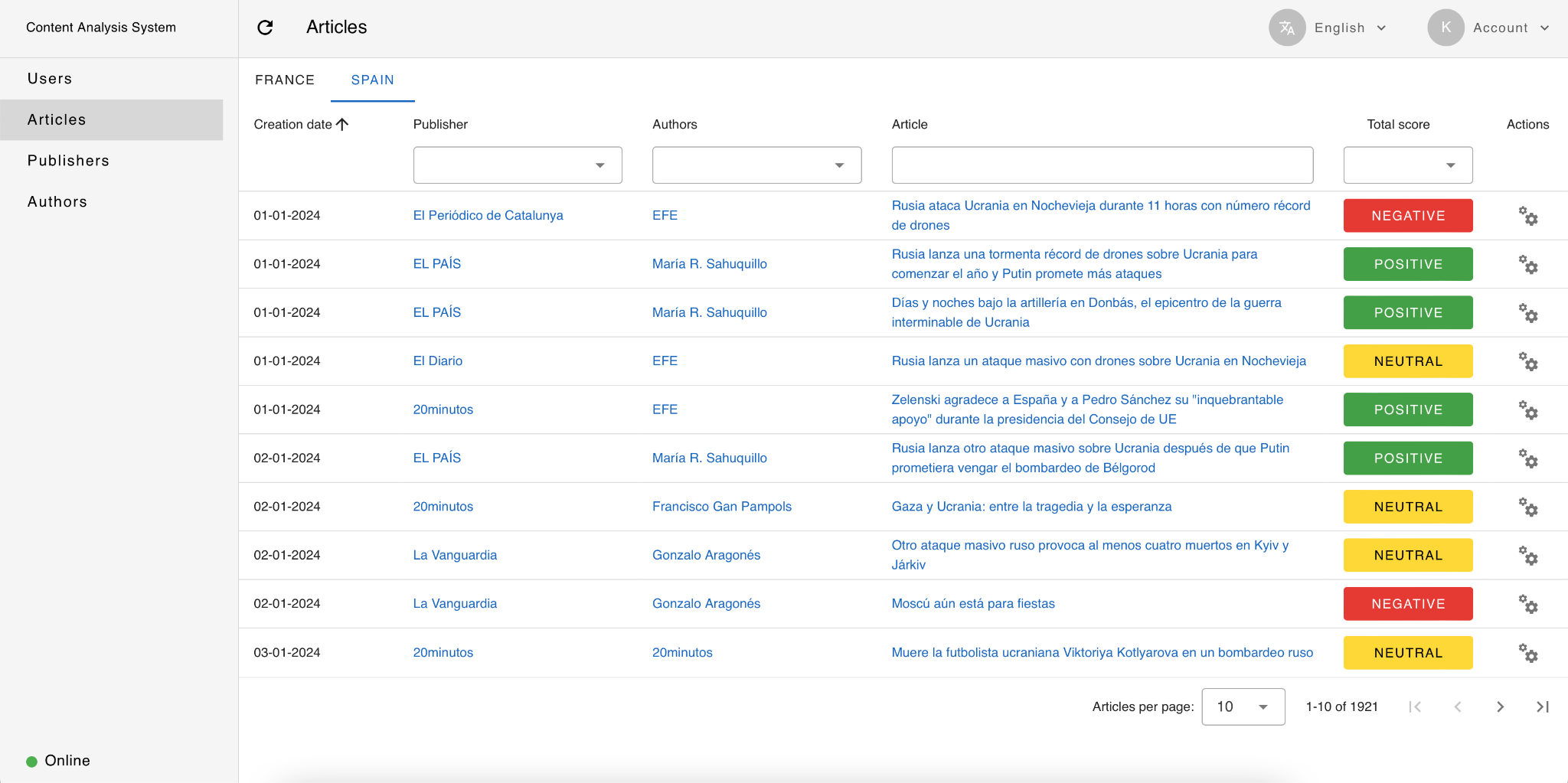Open El Diario publisher link
1568x783 pixels.
click(x=438, y=361)
